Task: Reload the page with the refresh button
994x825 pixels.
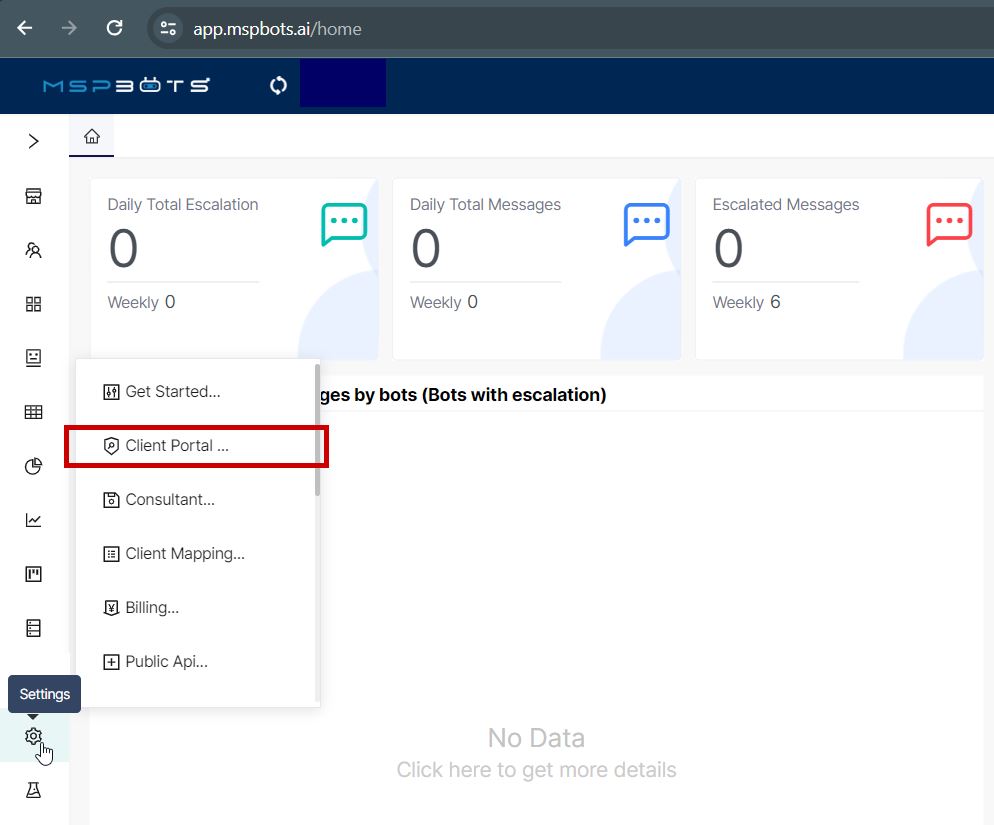Action: click(114, 28)
